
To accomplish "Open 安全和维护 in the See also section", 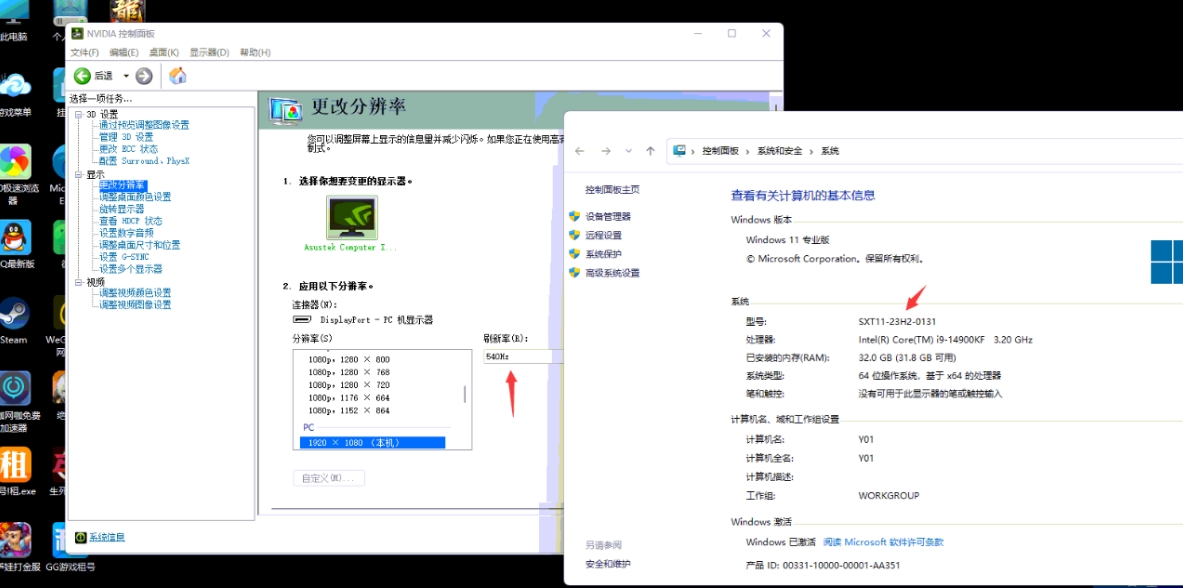I will (608, 564).
